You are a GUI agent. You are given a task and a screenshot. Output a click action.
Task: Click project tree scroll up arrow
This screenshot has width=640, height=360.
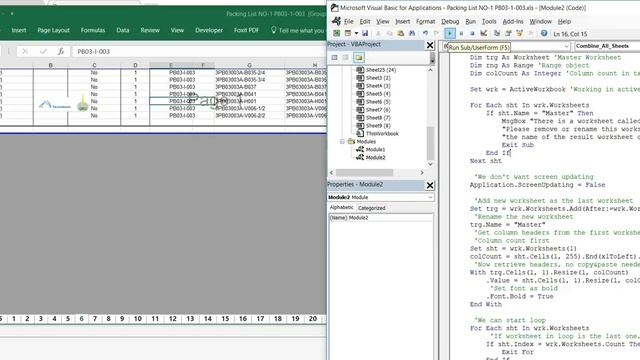click(430, 70)
